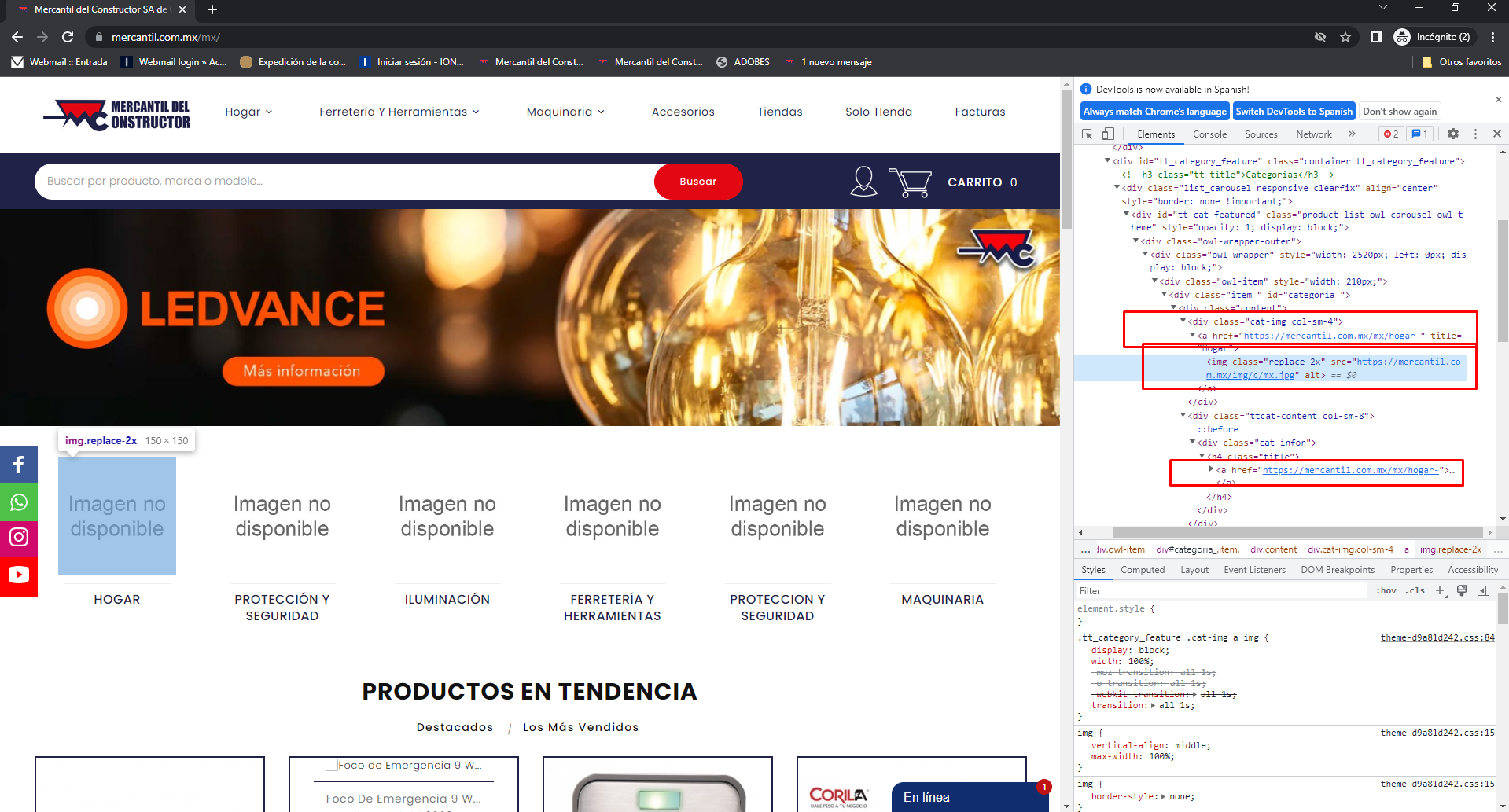
Task: Collapse the ttcat-content col-sm-8 div node
Action: [1183, 416]
